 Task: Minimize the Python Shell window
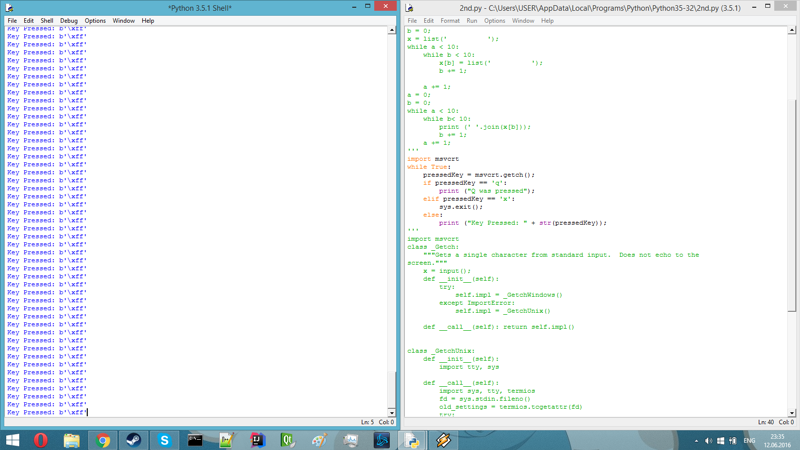pos(354,7)
